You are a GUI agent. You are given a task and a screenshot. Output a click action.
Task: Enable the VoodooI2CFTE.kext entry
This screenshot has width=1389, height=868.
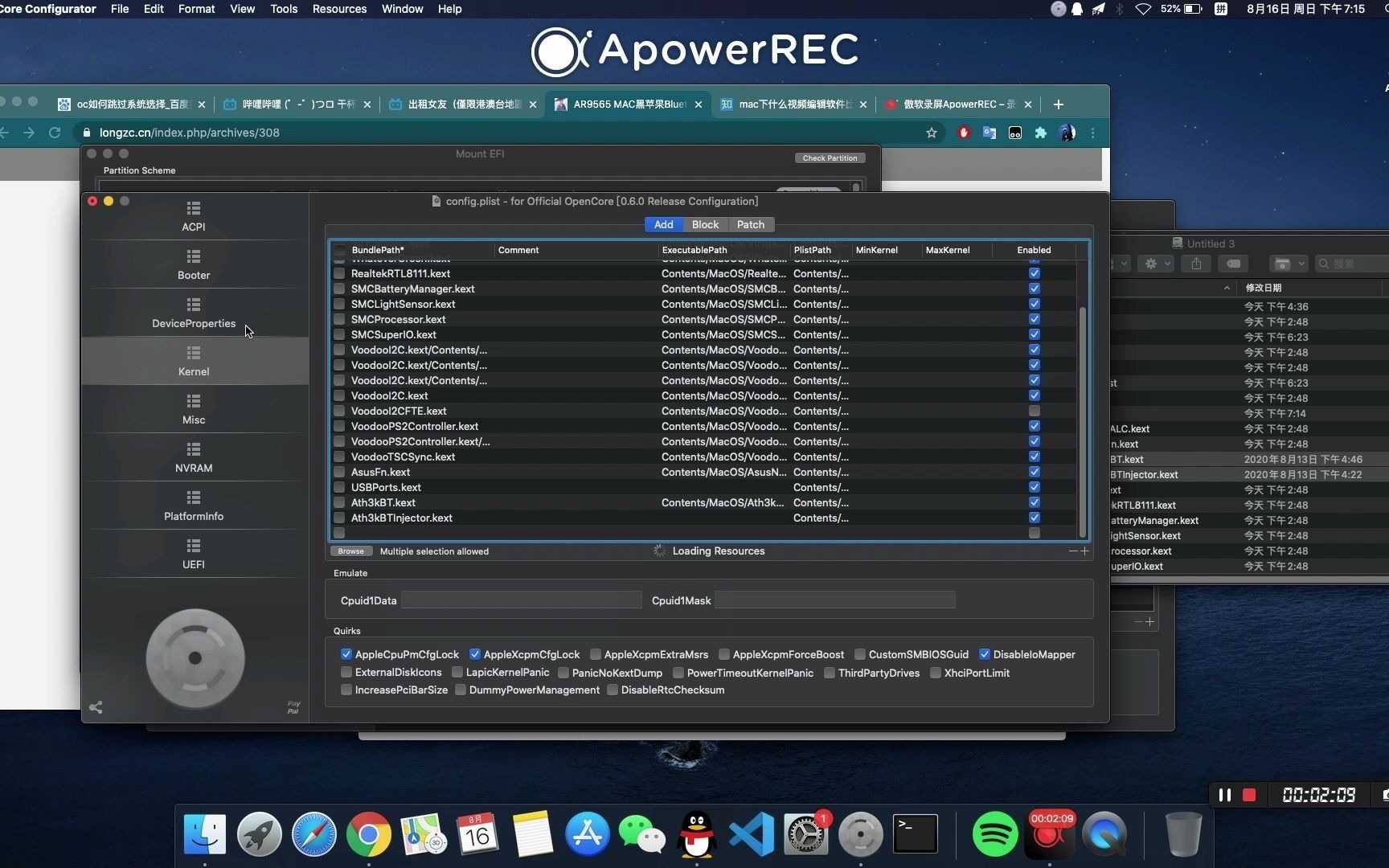(x=1035, y=411)
